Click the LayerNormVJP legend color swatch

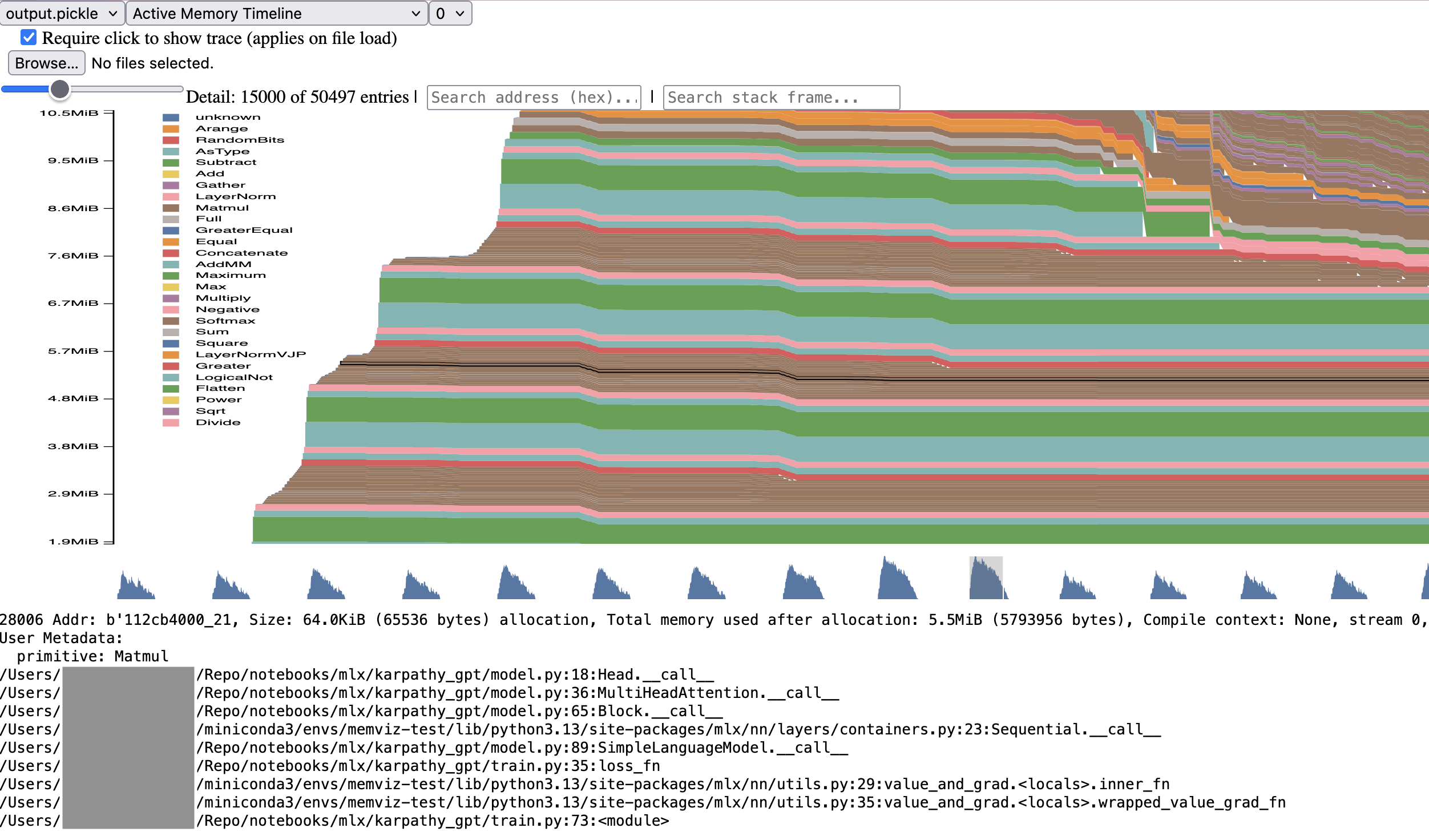(171, 355)
